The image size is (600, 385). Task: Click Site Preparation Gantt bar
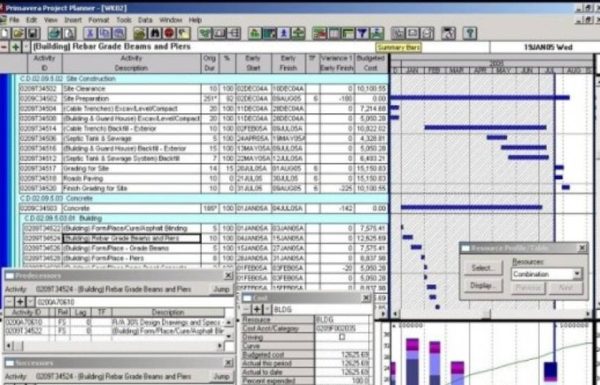click(480, 98)
